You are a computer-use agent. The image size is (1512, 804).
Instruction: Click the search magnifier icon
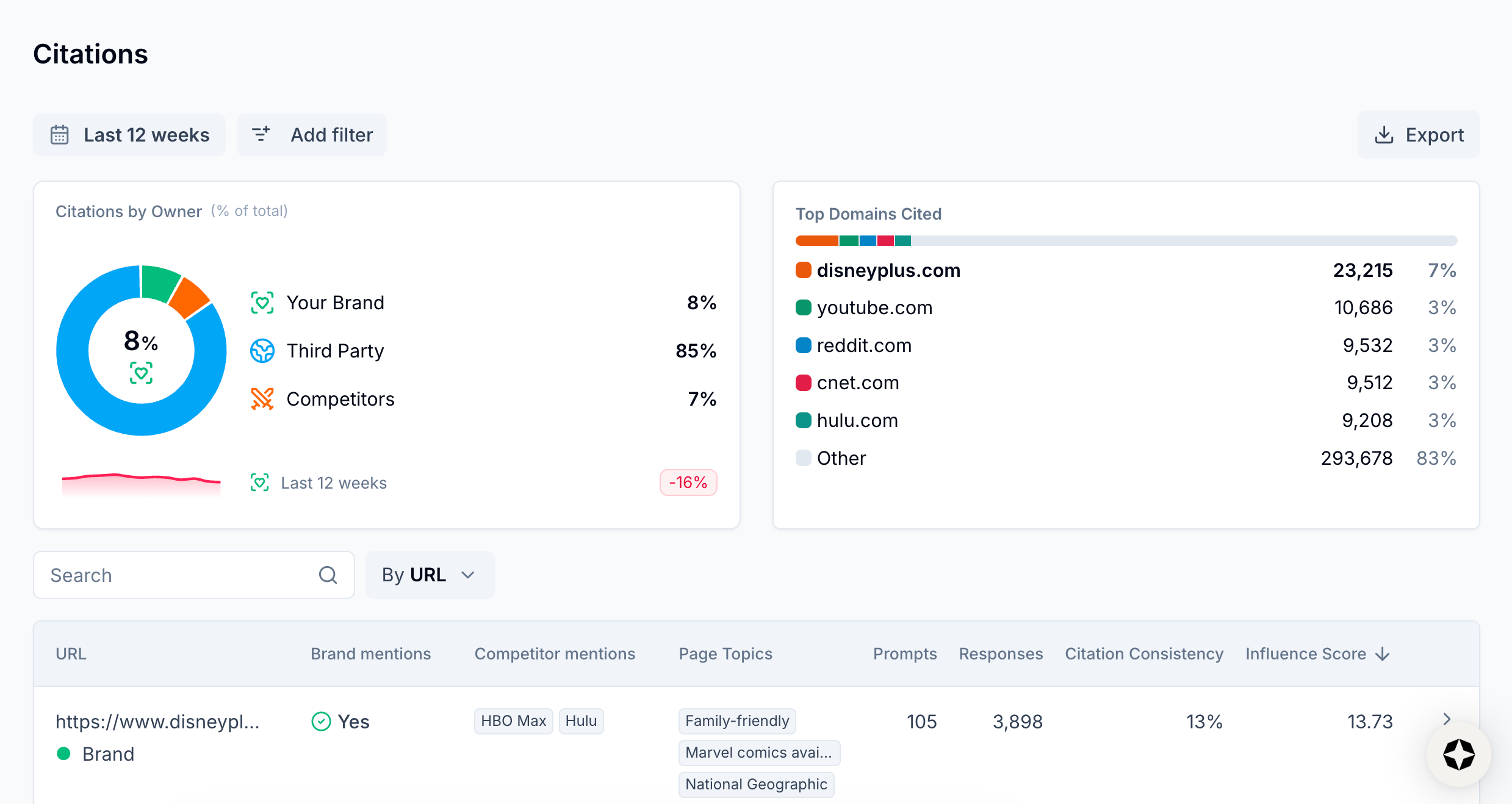pyautogui.click(x=328, y=575)
